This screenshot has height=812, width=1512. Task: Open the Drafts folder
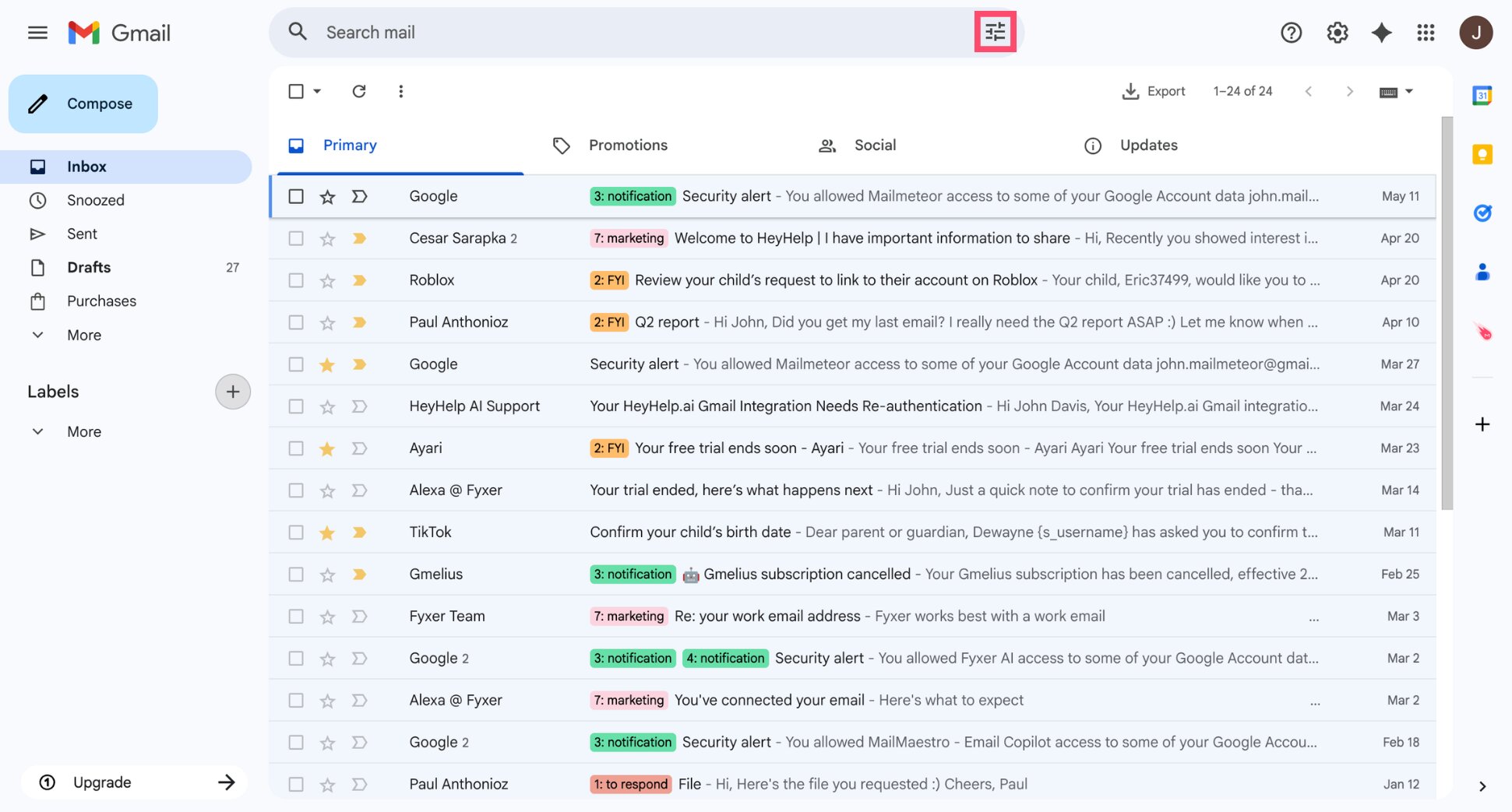coord(126,267)
